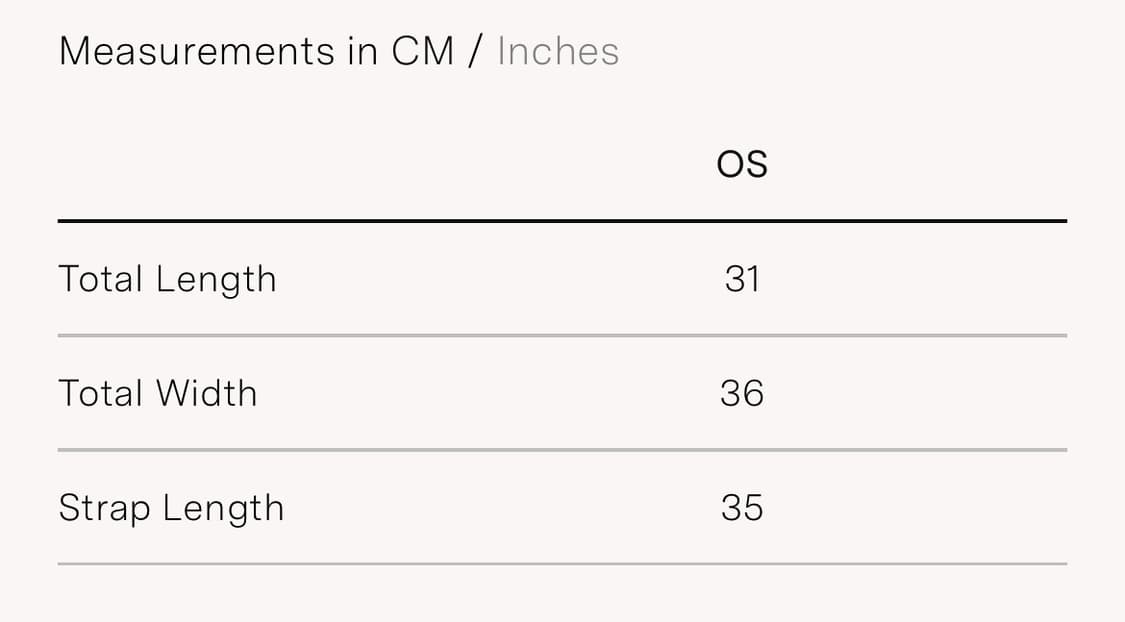Click "Length" in the Total Length label
Screen dimensions: 1125x622
click(x=215, y=281)
